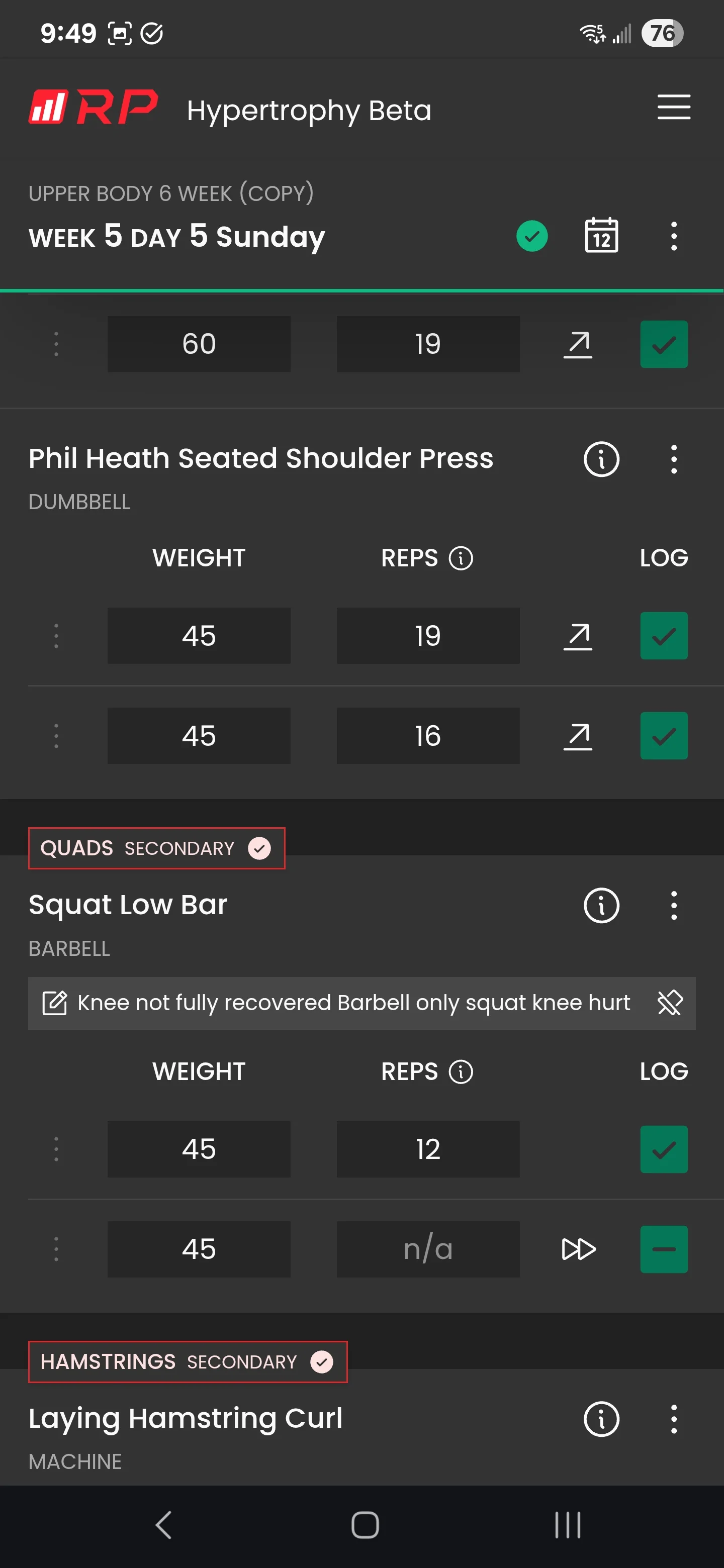Open the hamburger menu in the header
This screenshot has height=1568, width=724.
click(x=673, y=107)
